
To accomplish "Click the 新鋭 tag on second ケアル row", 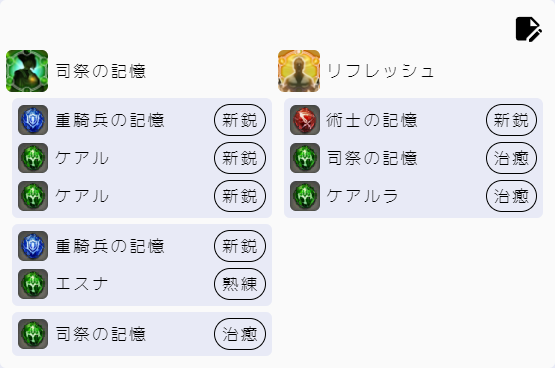I will point(240,196).
